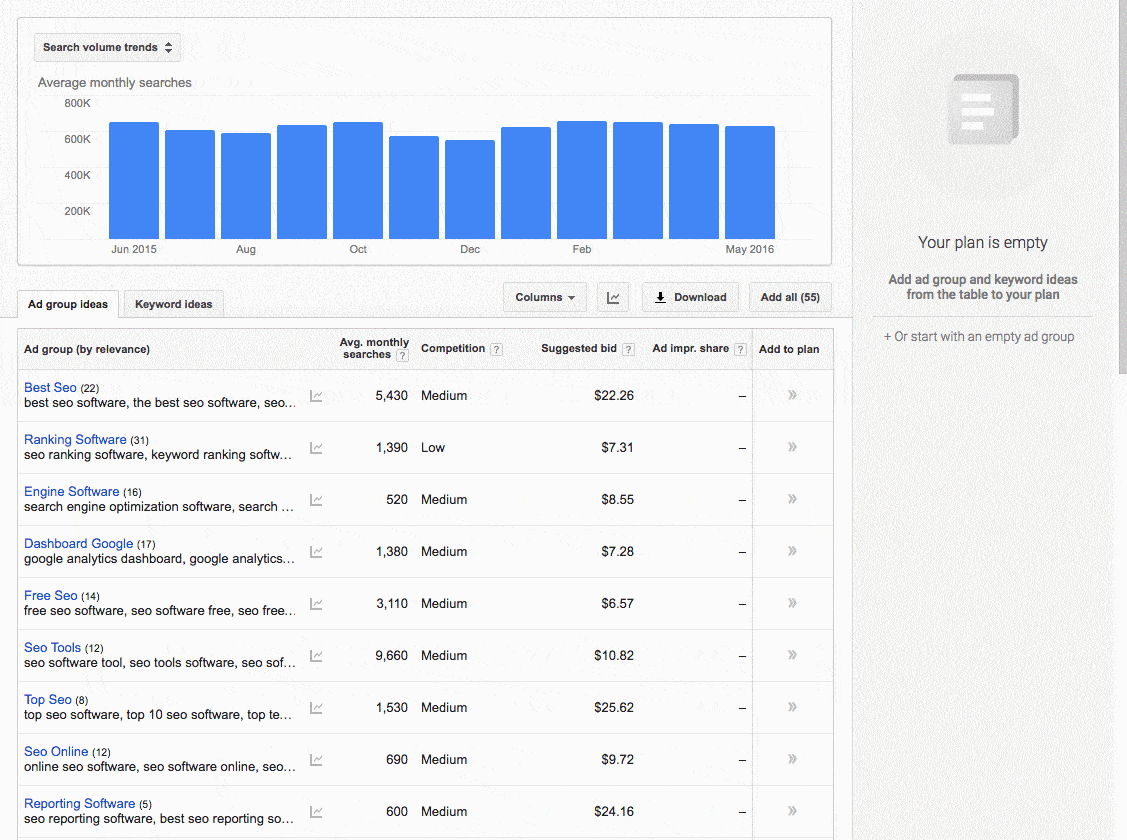Image resolution: width=1127 pixels, height=840 pixels.
Task: Show trend chart for Dashboard Google row
Action: (316, 552)
